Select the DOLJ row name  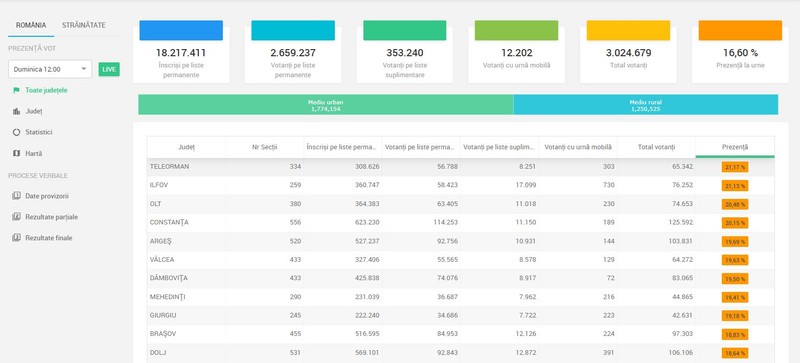point(157,353)
